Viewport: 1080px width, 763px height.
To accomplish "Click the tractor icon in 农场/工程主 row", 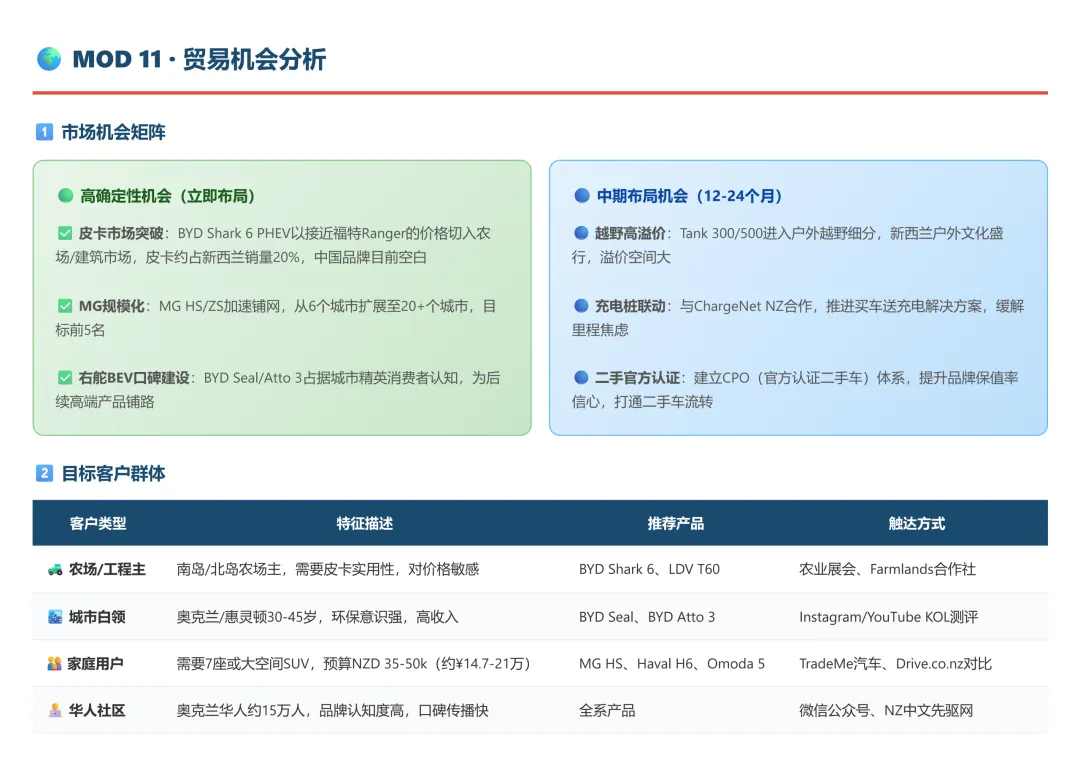I will pyautogui.click(x=55, y=569).
